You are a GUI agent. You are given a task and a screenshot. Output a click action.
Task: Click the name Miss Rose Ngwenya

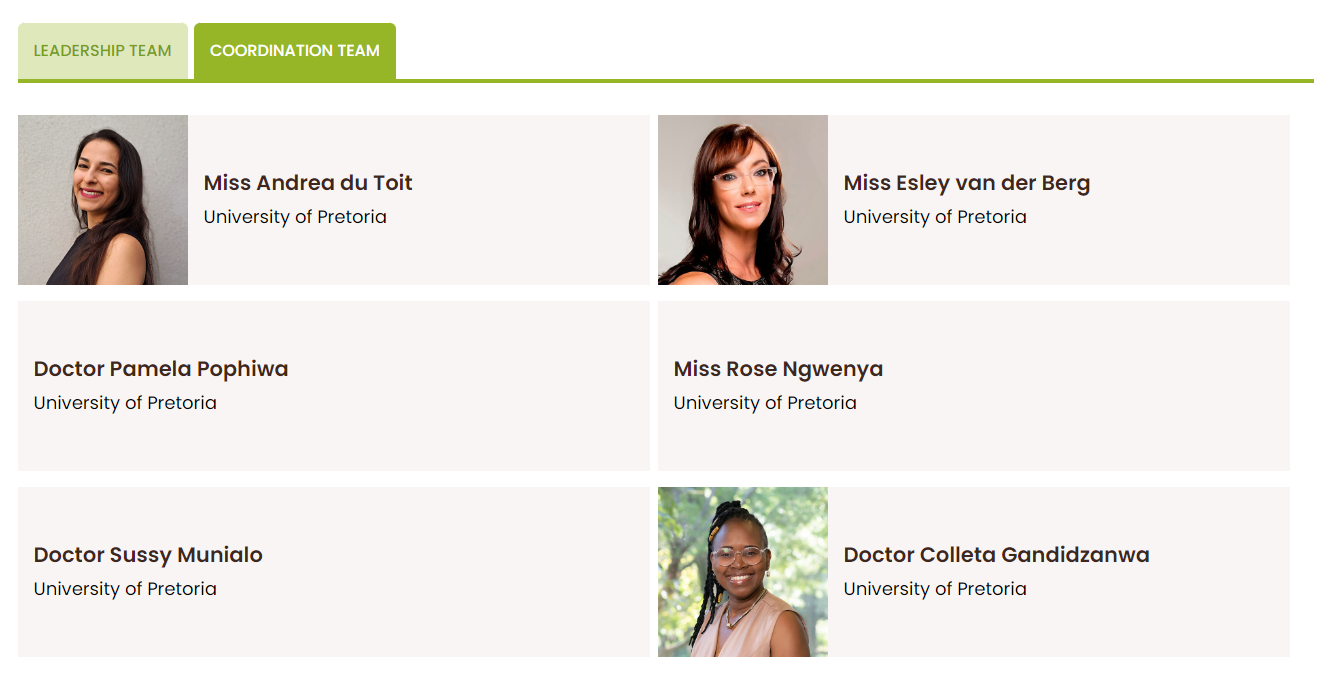(778, 369)
